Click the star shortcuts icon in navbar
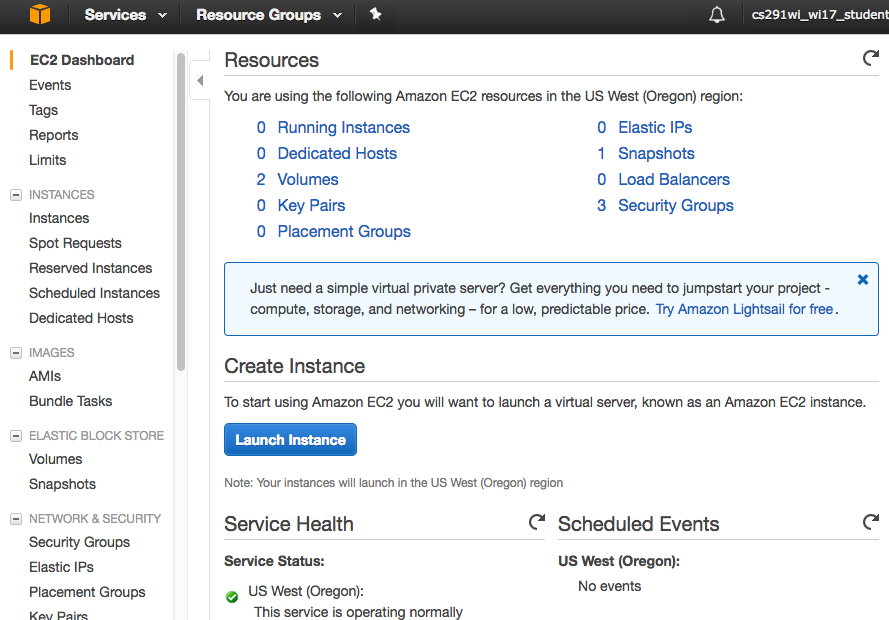The image size is (889, 620). pyautogui.click(x=376, y=16)
